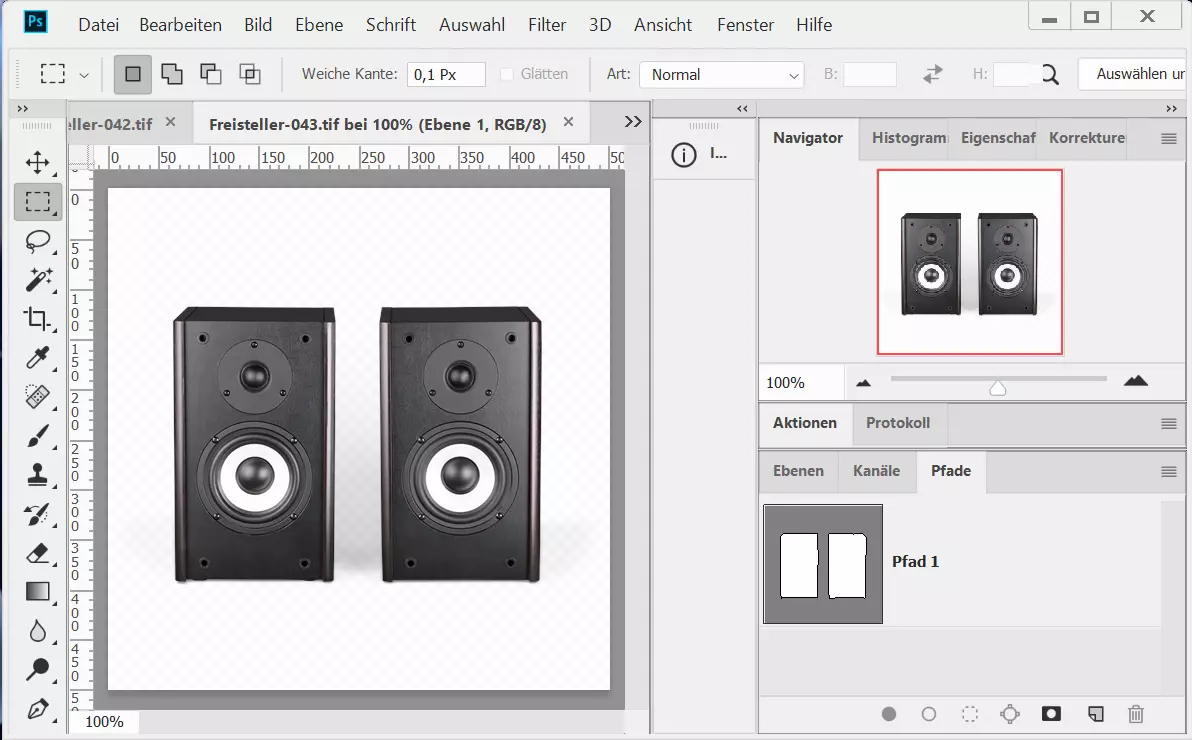Select the Pfad 1 thumbnail
1192x740 pixels.
tap(823, 564)
